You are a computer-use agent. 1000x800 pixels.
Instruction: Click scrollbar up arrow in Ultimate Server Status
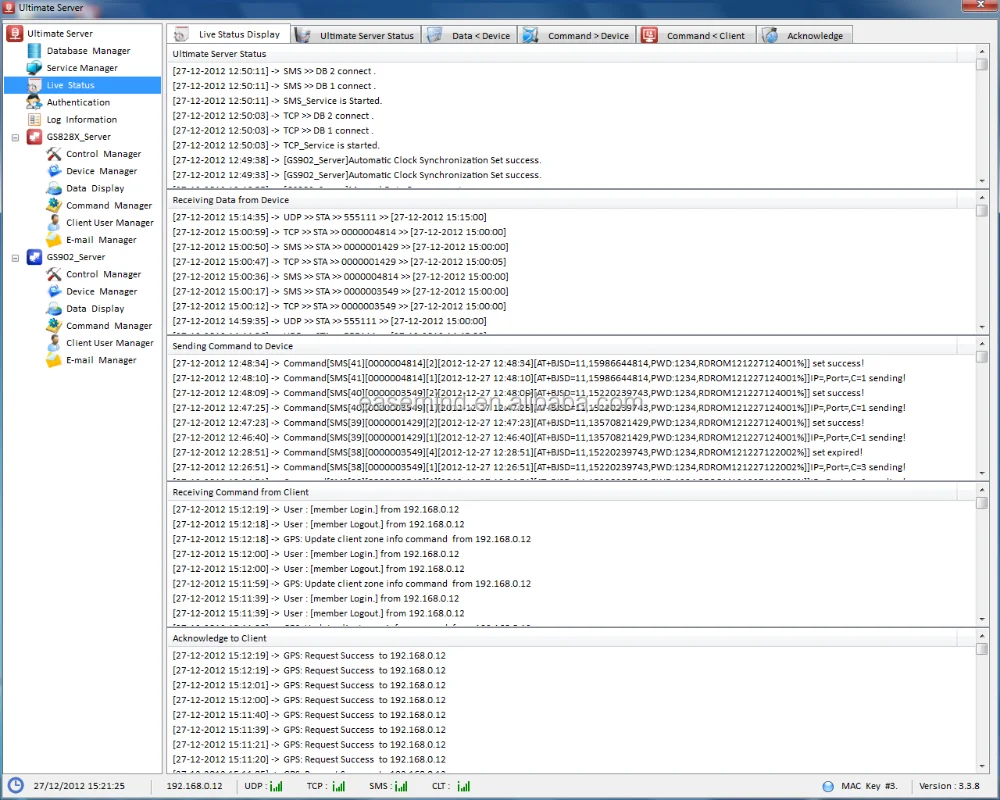pos(982,54)
